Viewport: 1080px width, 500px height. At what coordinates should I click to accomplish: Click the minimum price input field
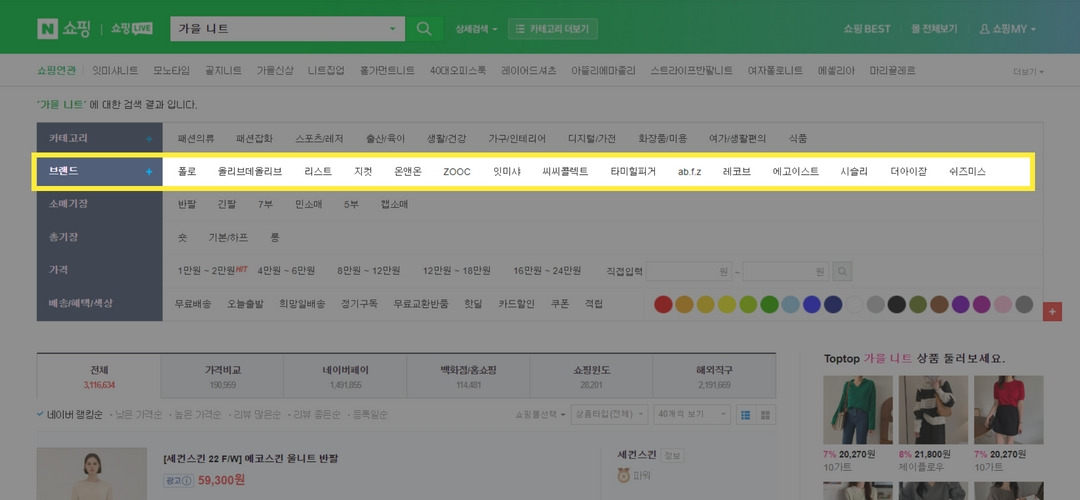click(x=689, y=271)
